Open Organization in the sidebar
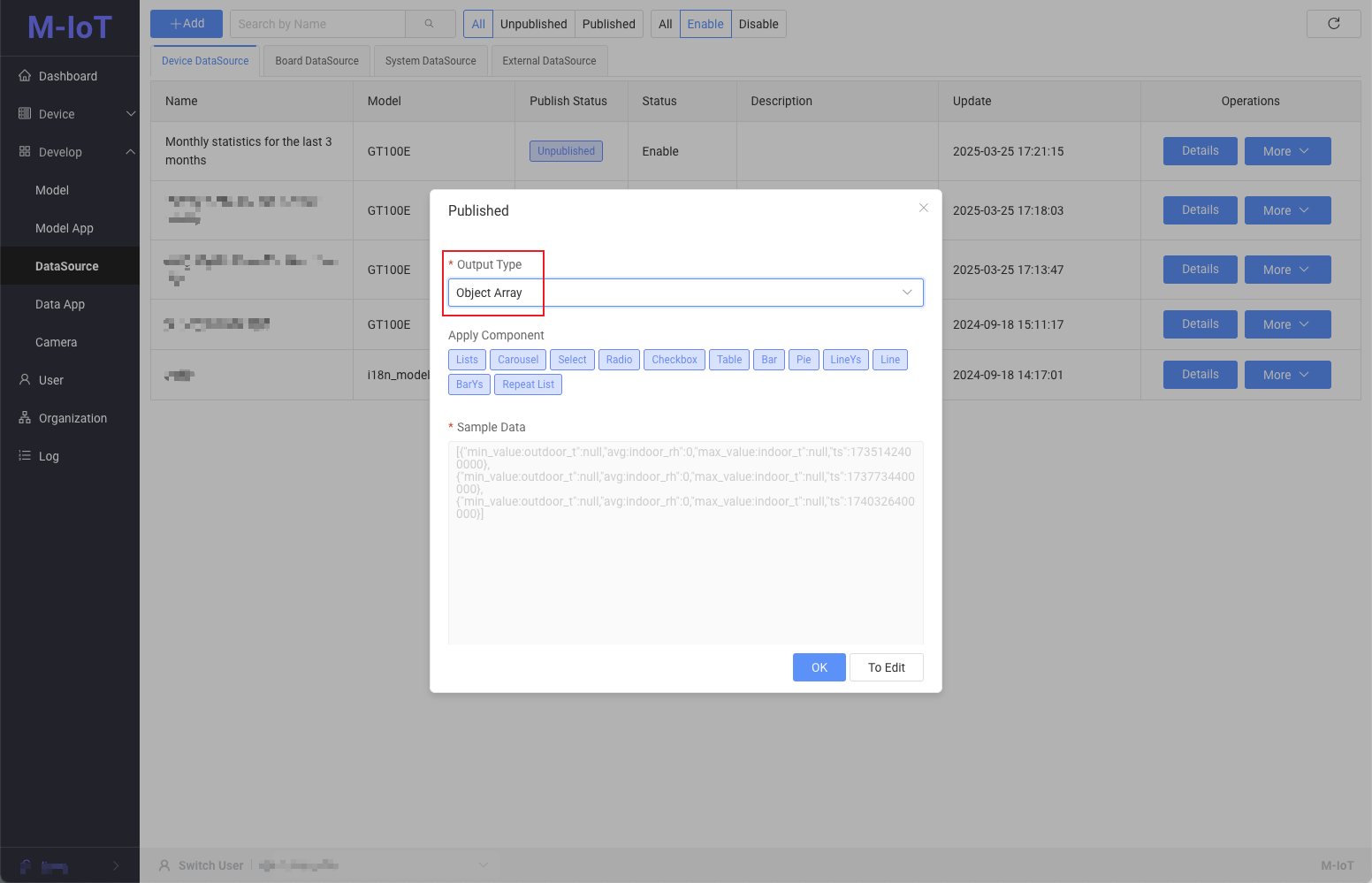The image size is (1372, 883). coord(72,418)
